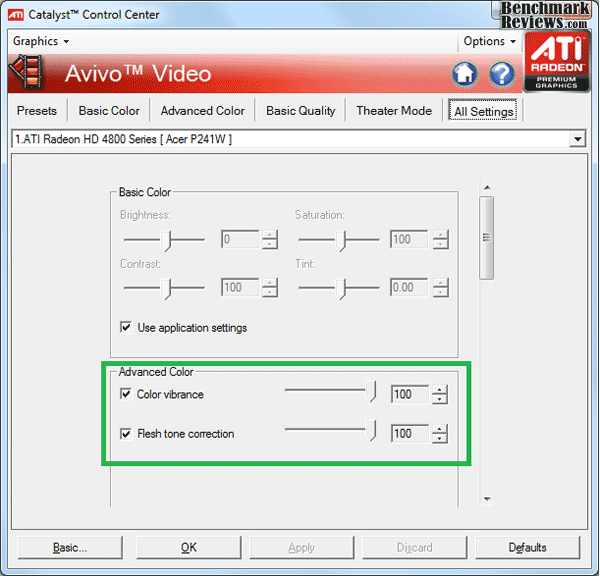
Task: Click the Tint down spinner arrow
Action: (441, 292)
